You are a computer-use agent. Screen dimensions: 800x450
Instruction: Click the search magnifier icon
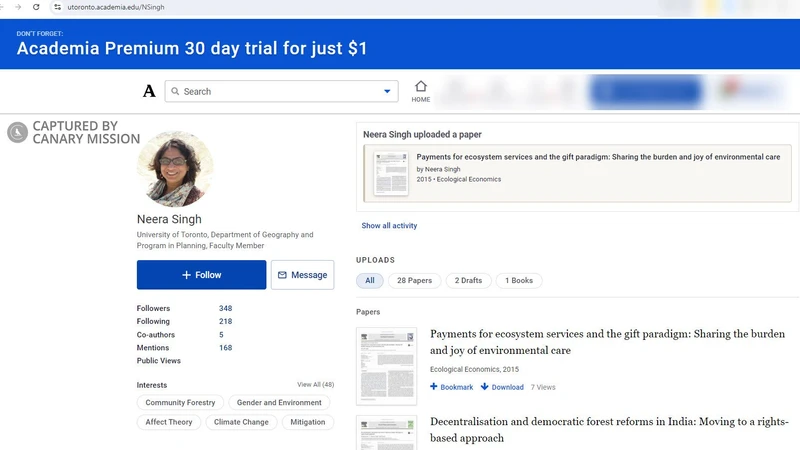175,91
